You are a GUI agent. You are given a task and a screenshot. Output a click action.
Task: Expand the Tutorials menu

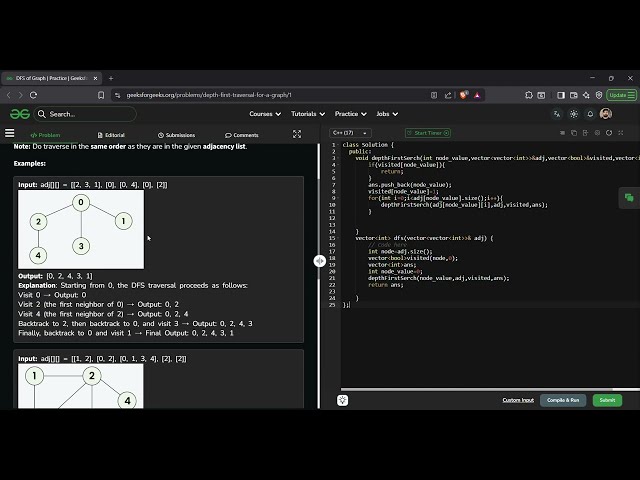(x=308, y=114)
